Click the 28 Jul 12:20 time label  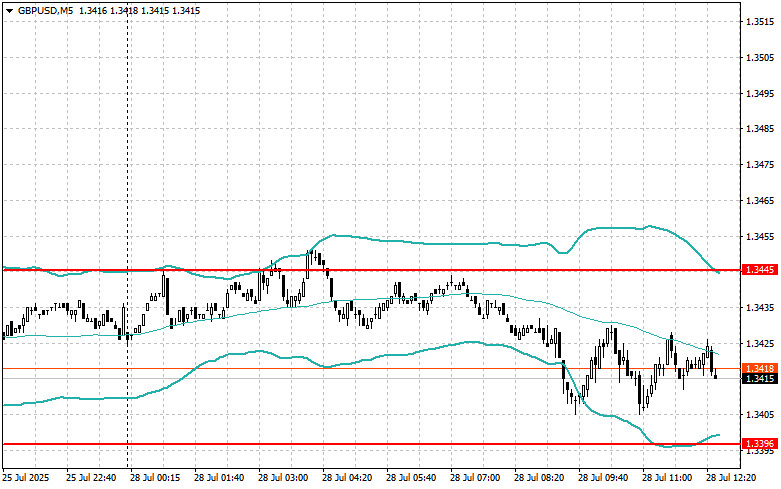(x=731, y=478)
